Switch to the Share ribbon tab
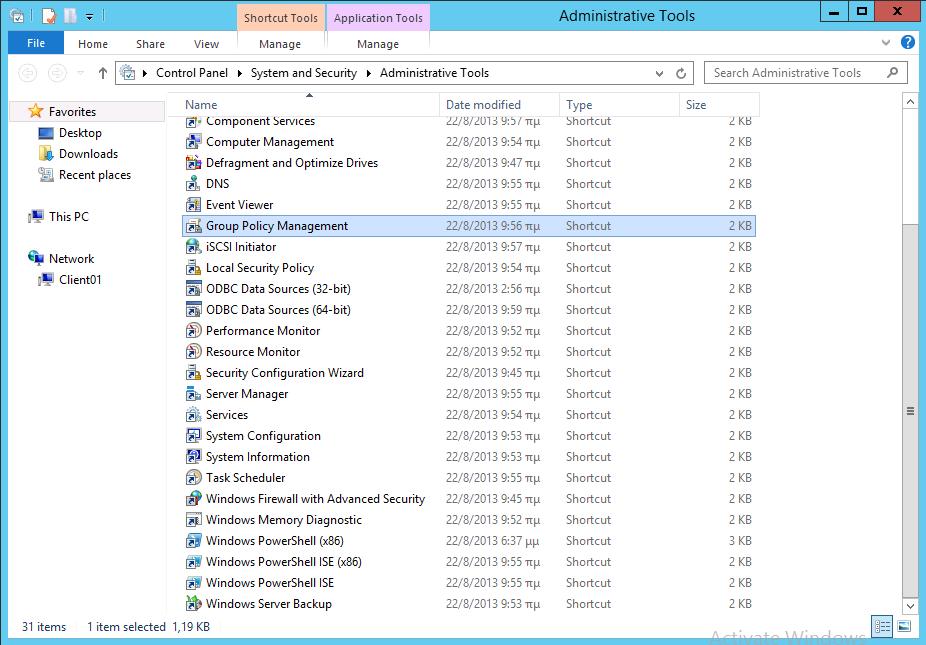This screenshot has width=926, height=645. click(x=150, y=44)
